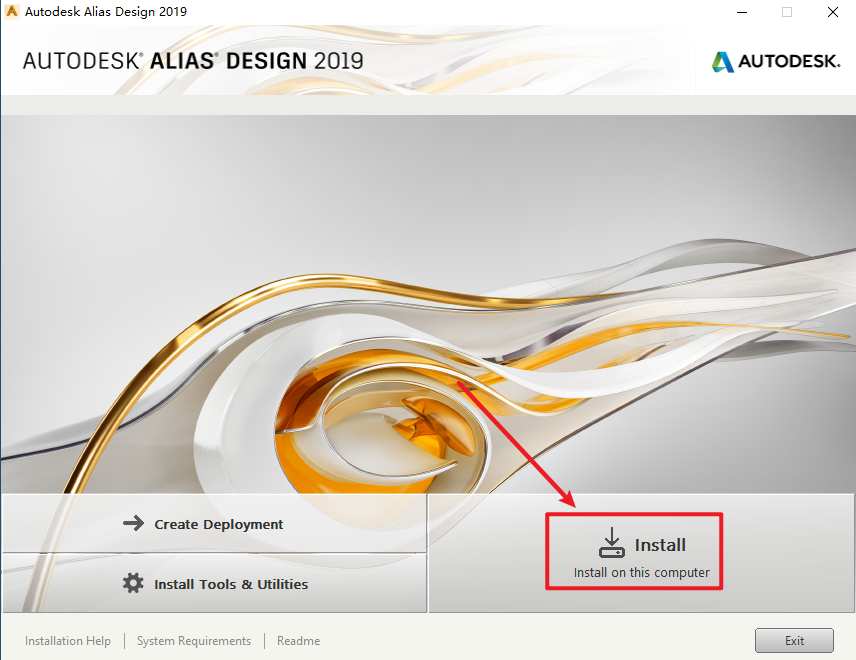Click the gear icon for Install Tools & Utilities
Viewport: 856px width, 660px height.
pos(133,583)
